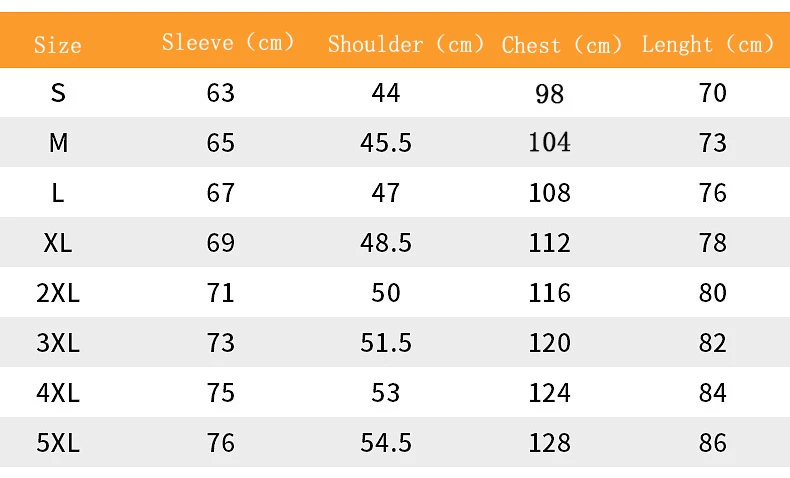The image size is (790, 478).
Task: Select the 4XL size row label
Action: pos(58,393)
